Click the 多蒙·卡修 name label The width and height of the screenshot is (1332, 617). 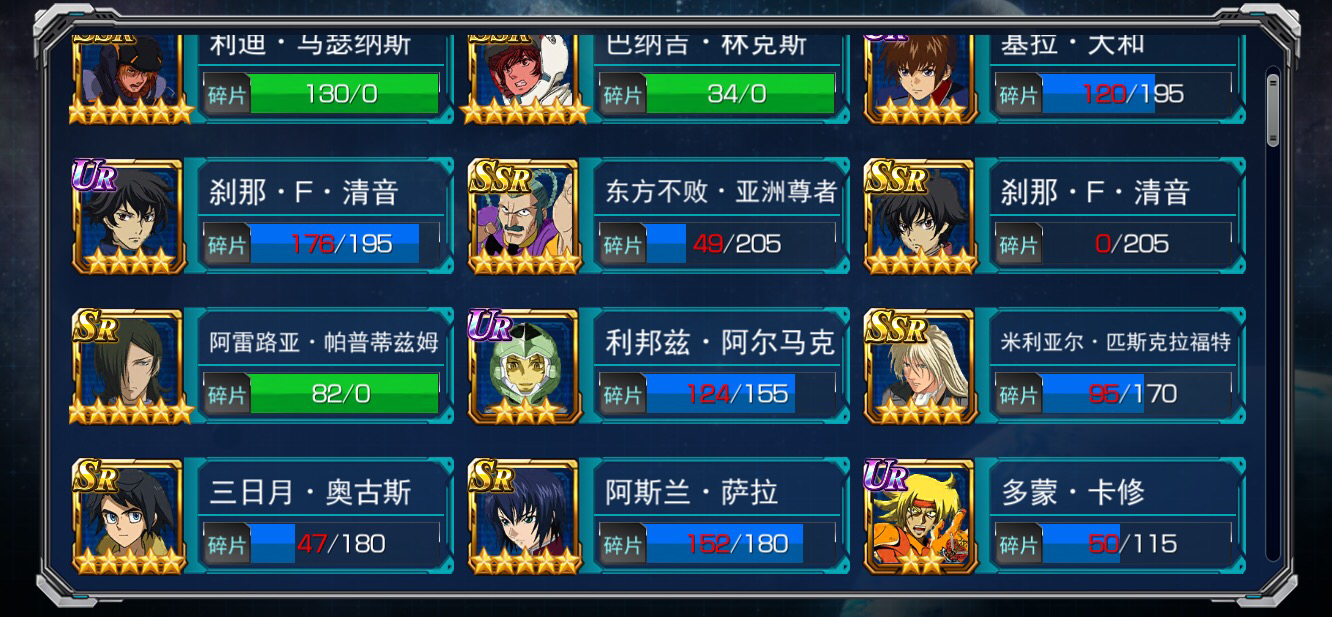point(1073,492)
